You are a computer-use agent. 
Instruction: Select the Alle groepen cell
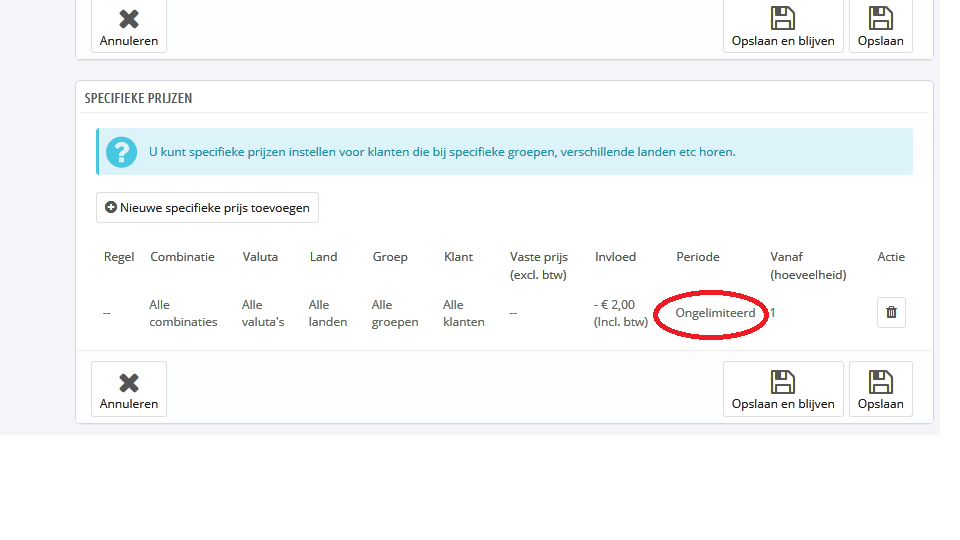(395, 313)
